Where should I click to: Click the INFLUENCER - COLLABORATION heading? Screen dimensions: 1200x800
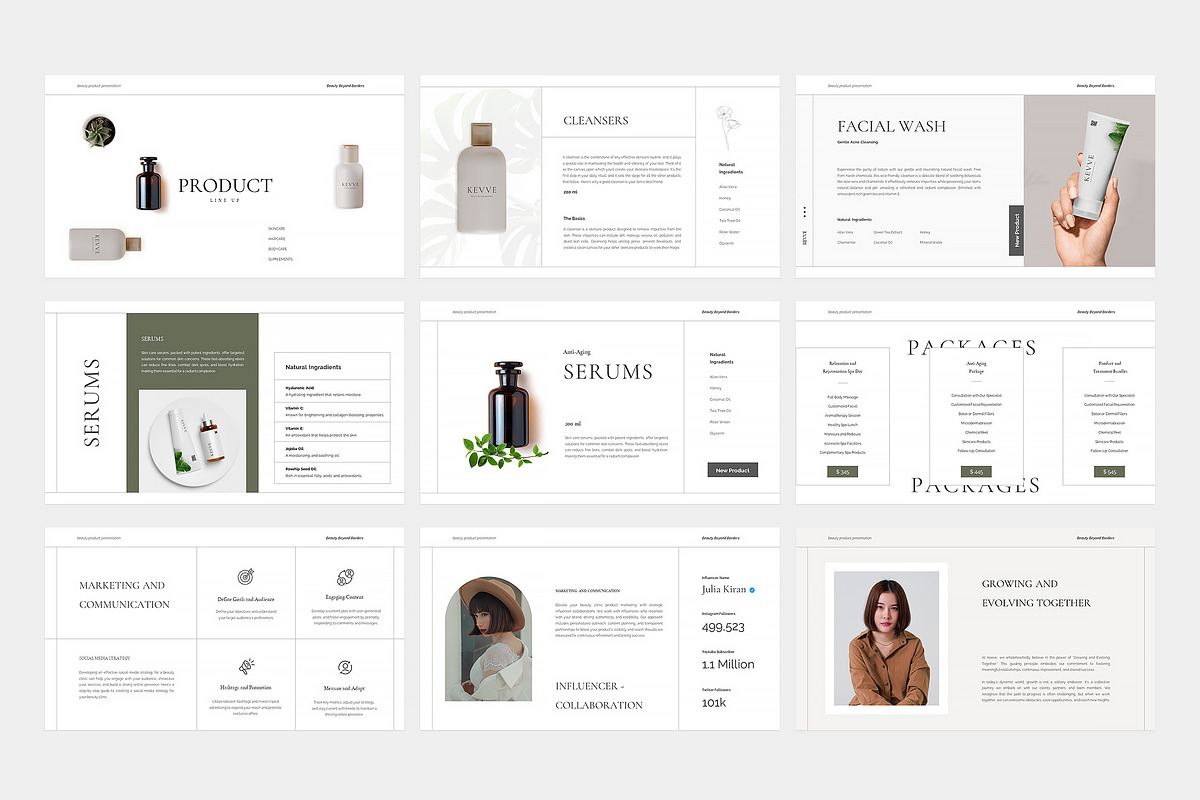click(x=599, y=695)
